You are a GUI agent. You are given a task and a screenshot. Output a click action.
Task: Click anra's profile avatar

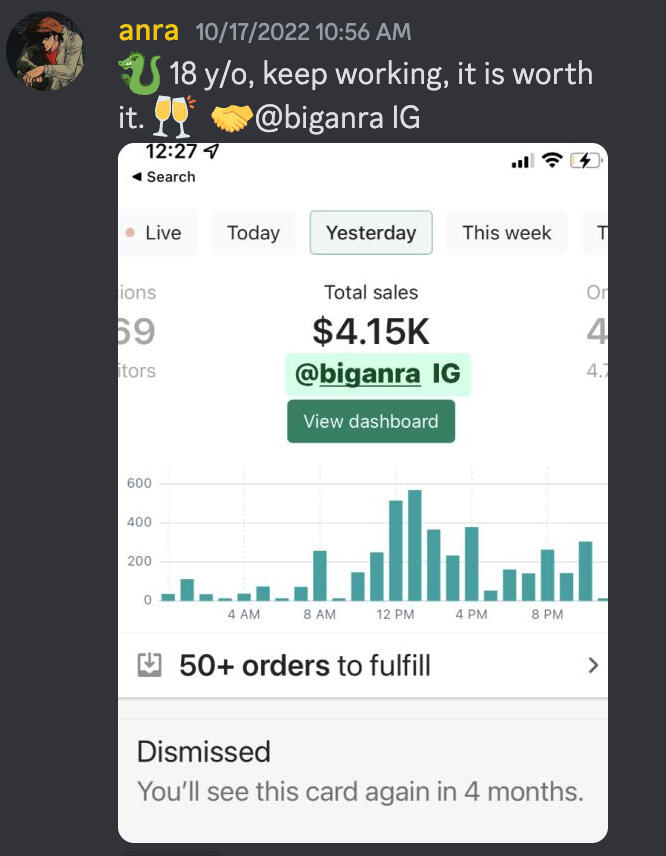pyautogui.click(x=45, y=51)
